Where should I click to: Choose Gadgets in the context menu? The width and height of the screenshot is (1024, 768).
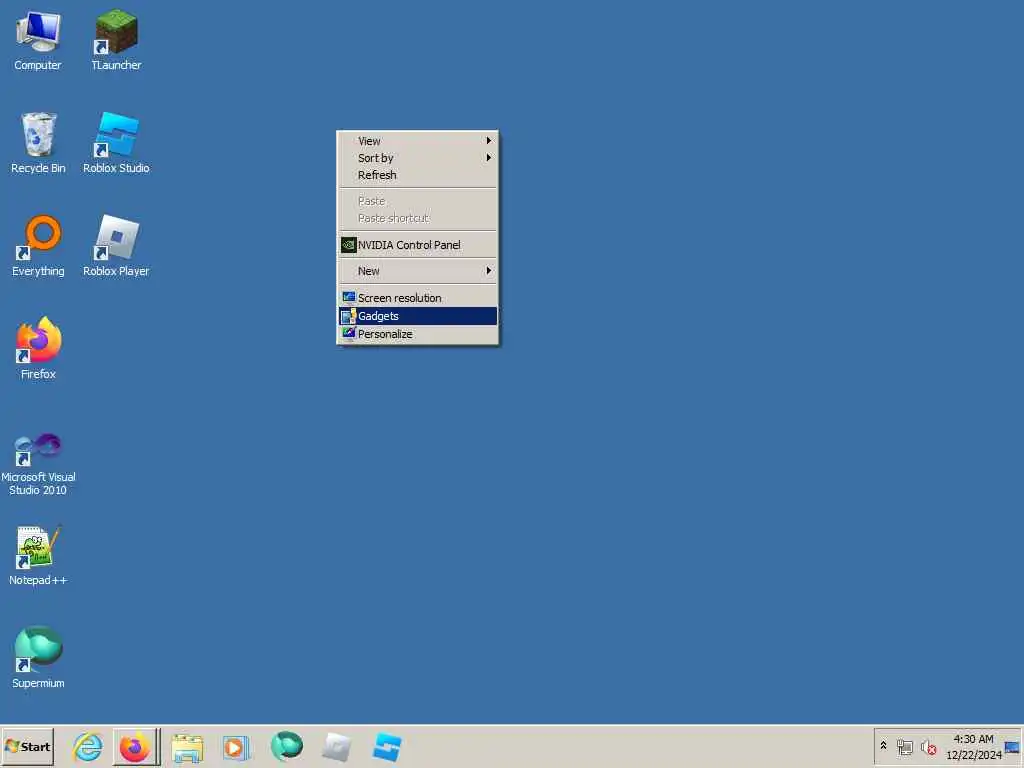tap(418, 316)
